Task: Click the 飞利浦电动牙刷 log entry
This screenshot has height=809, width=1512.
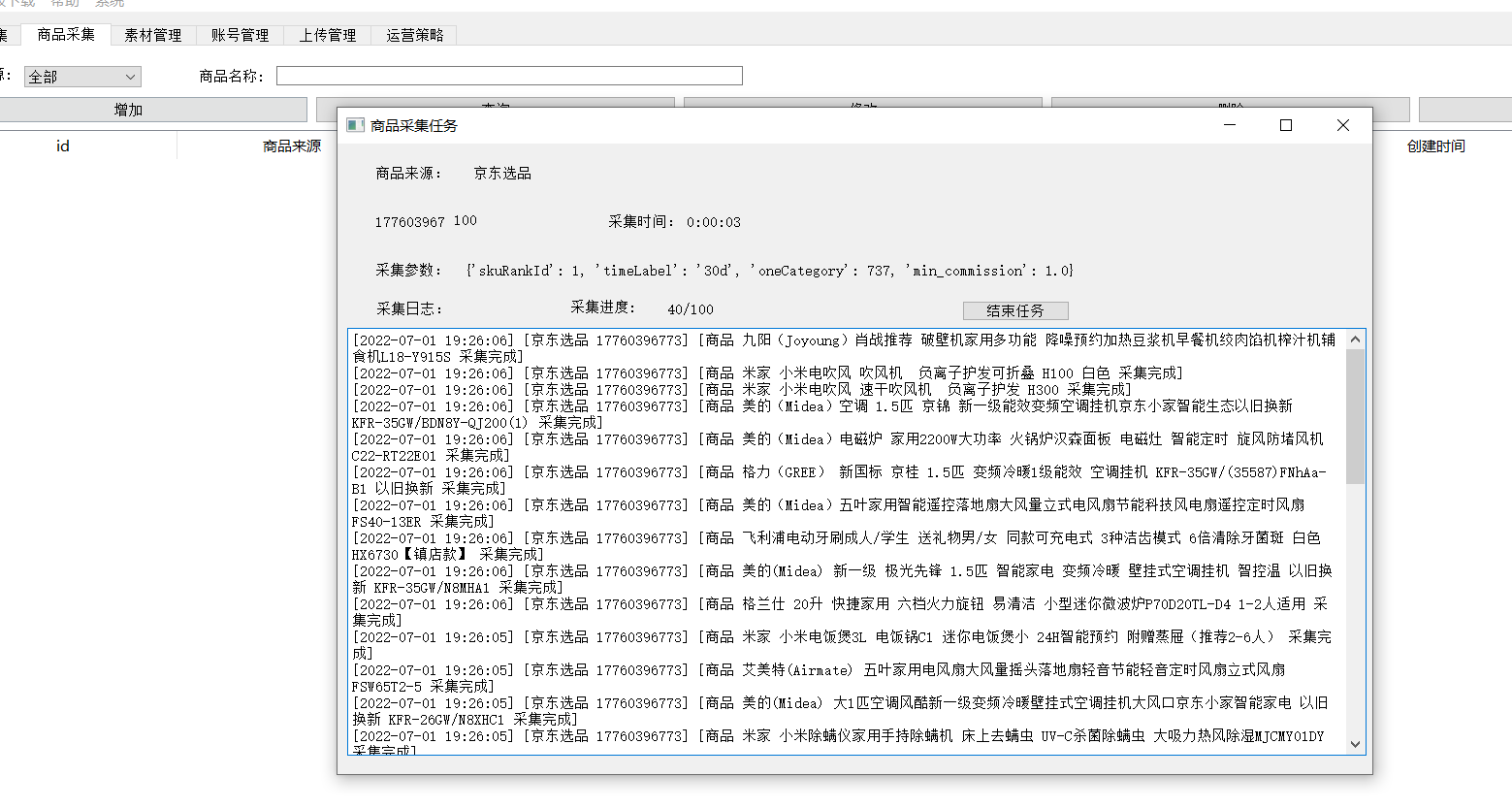Action: coord(836,546)
